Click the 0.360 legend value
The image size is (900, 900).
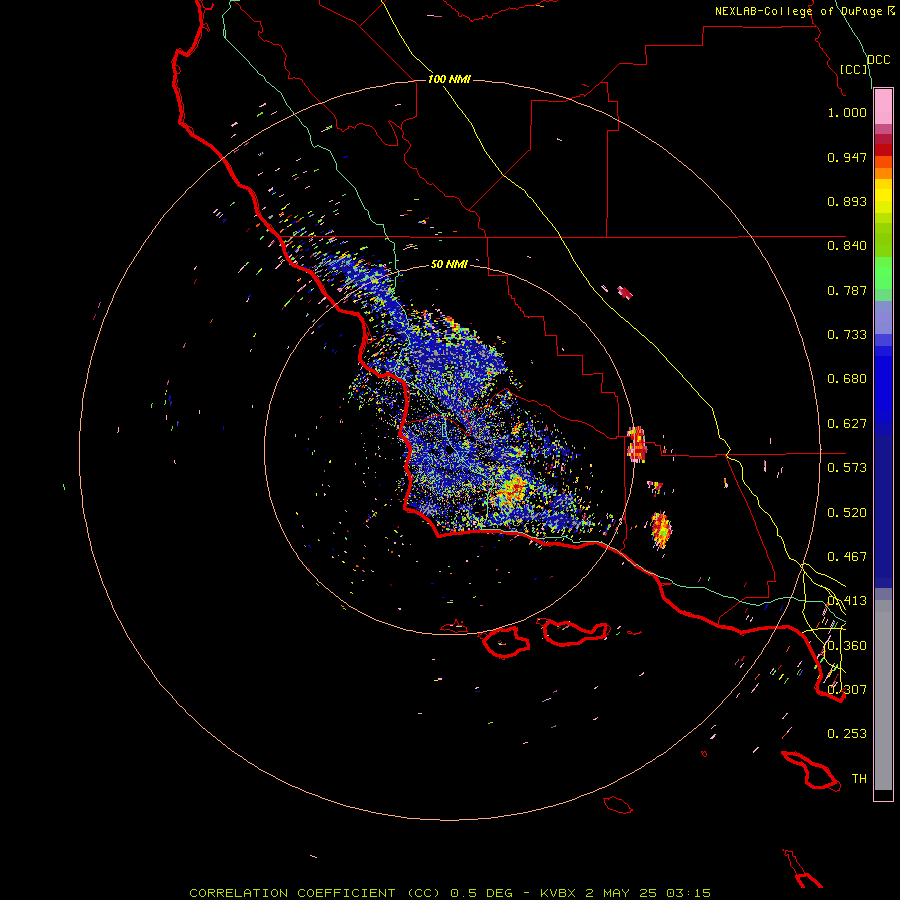847,646
